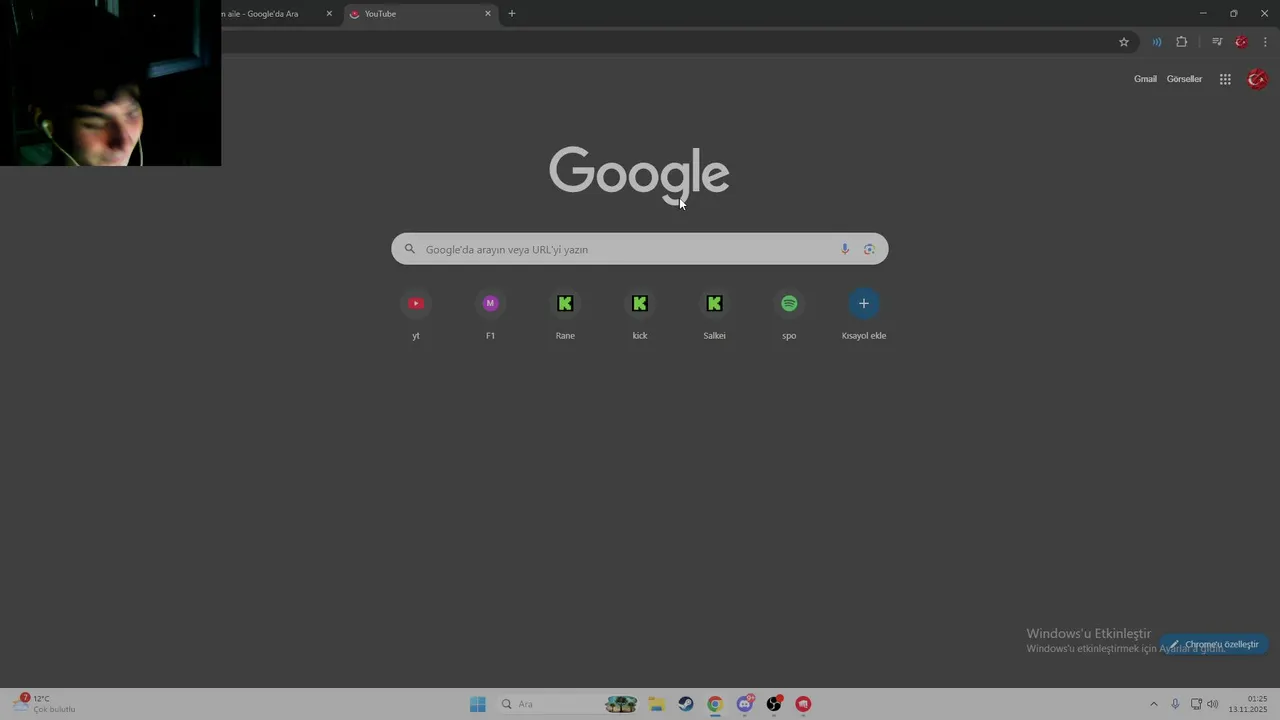Open the Chrome profile avatar in the toolbar

click(1241, 42)
